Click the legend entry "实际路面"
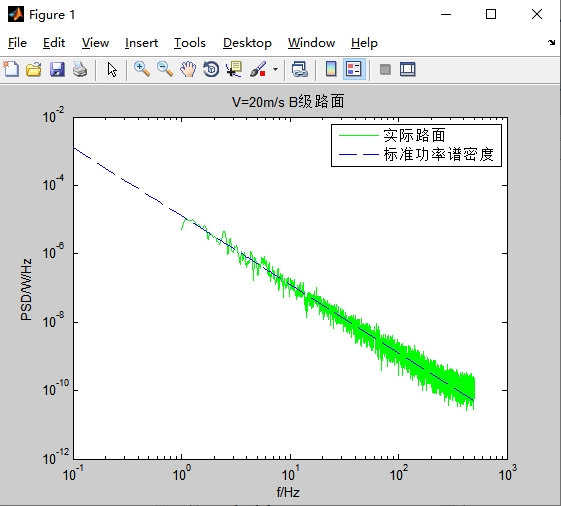 pos(414,135)
